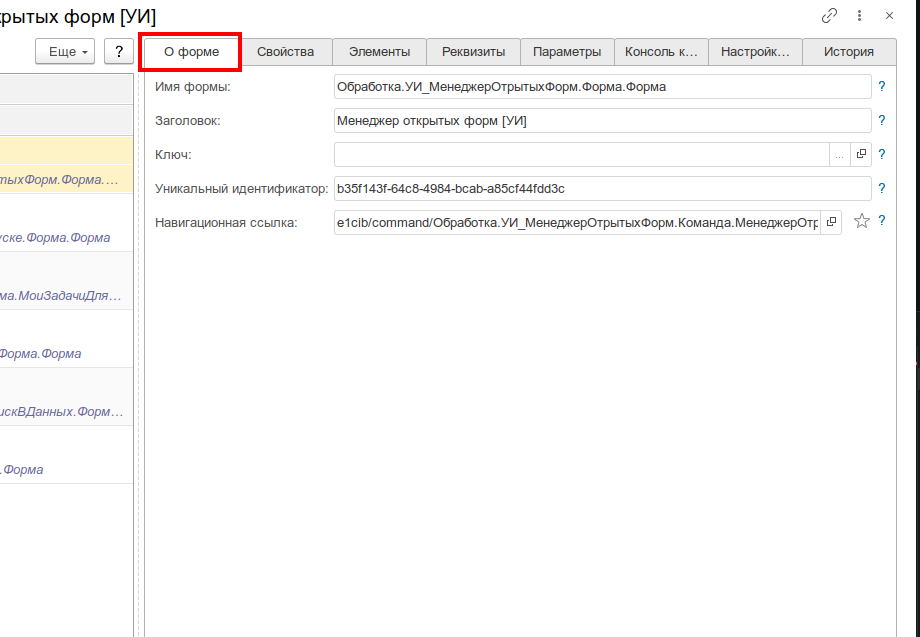
Task: Switch to the Свойства tab
Action: (286, 52)
